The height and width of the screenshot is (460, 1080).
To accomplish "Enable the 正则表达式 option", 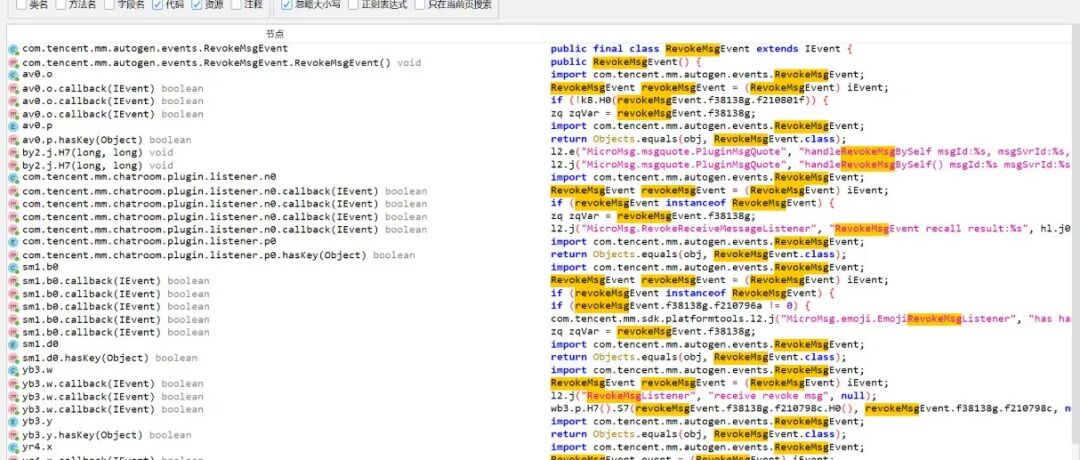I will 353,4.
